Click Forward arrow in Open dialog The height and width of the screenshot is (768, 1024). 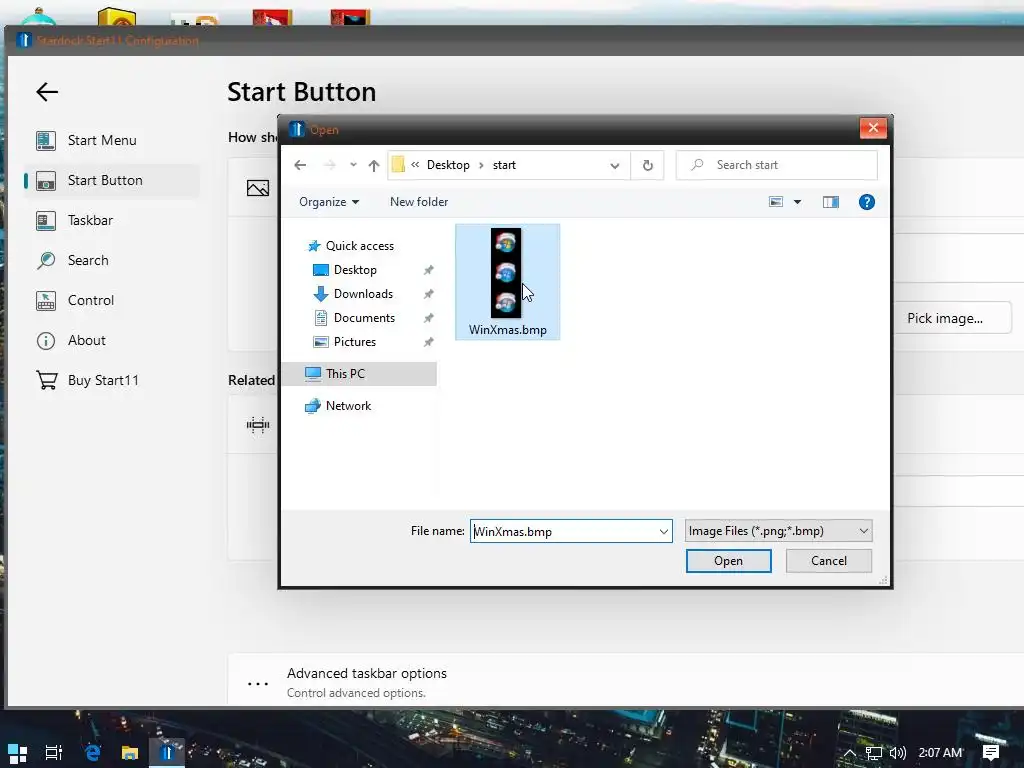[x=330, y=165]
